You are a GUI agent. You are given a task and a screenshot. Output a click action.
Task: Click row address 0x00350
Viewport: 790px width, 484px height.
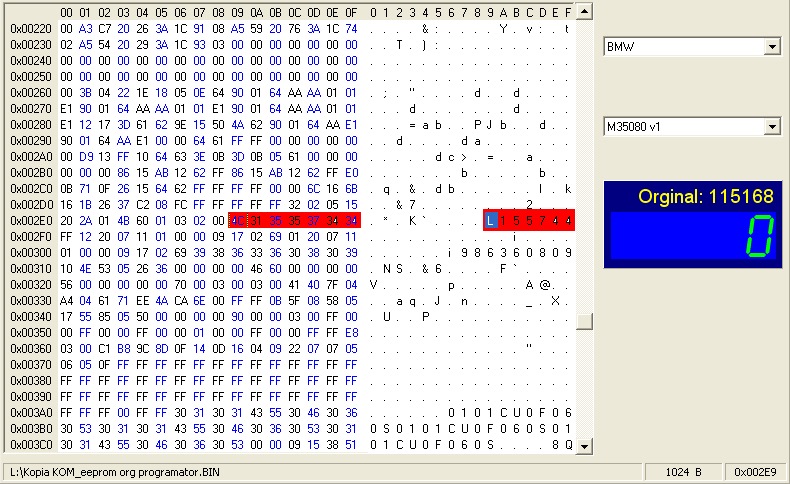click(x=31, y=333)
